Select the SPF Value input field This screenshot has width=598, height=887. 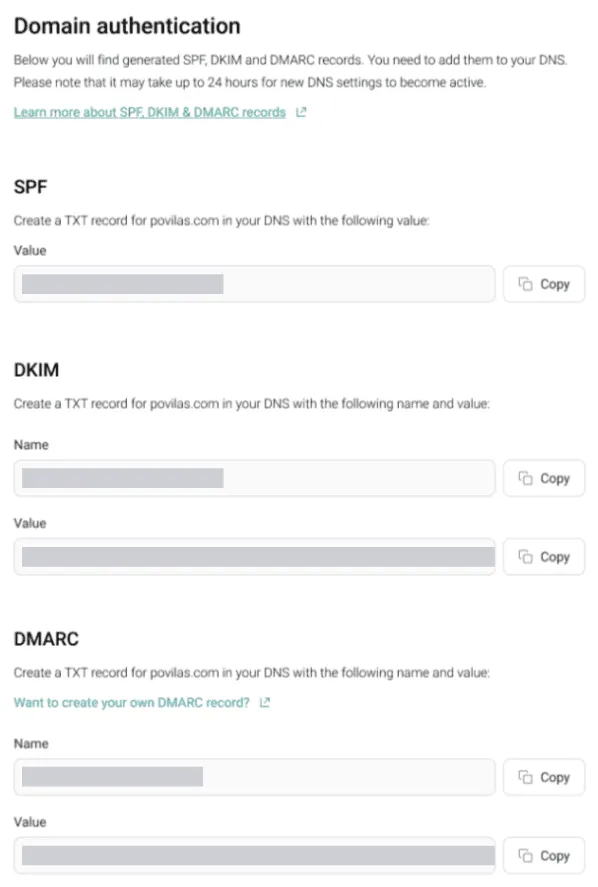(x=255, y=284)
